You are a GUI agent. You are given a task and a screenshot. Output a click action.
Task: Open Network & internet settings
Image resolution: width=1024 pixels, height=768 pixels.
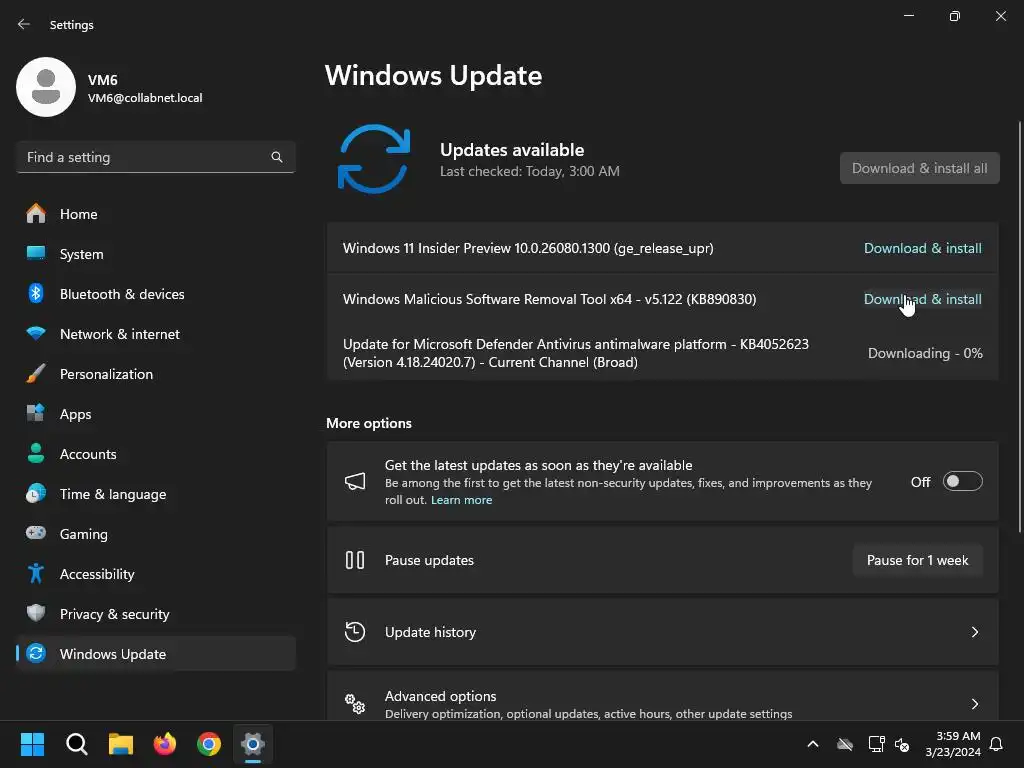click(x=155, y=334)
